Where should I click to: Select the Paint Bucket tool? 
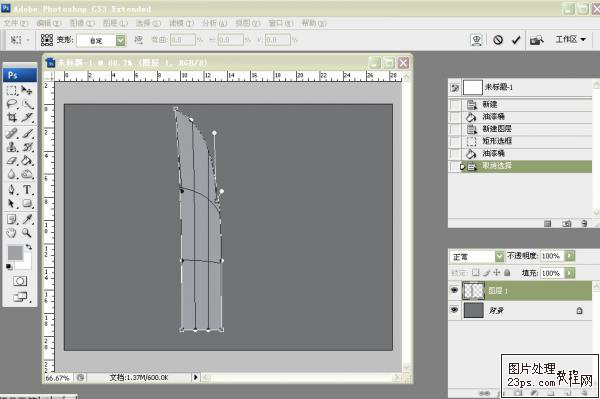[x=27, y=161]
